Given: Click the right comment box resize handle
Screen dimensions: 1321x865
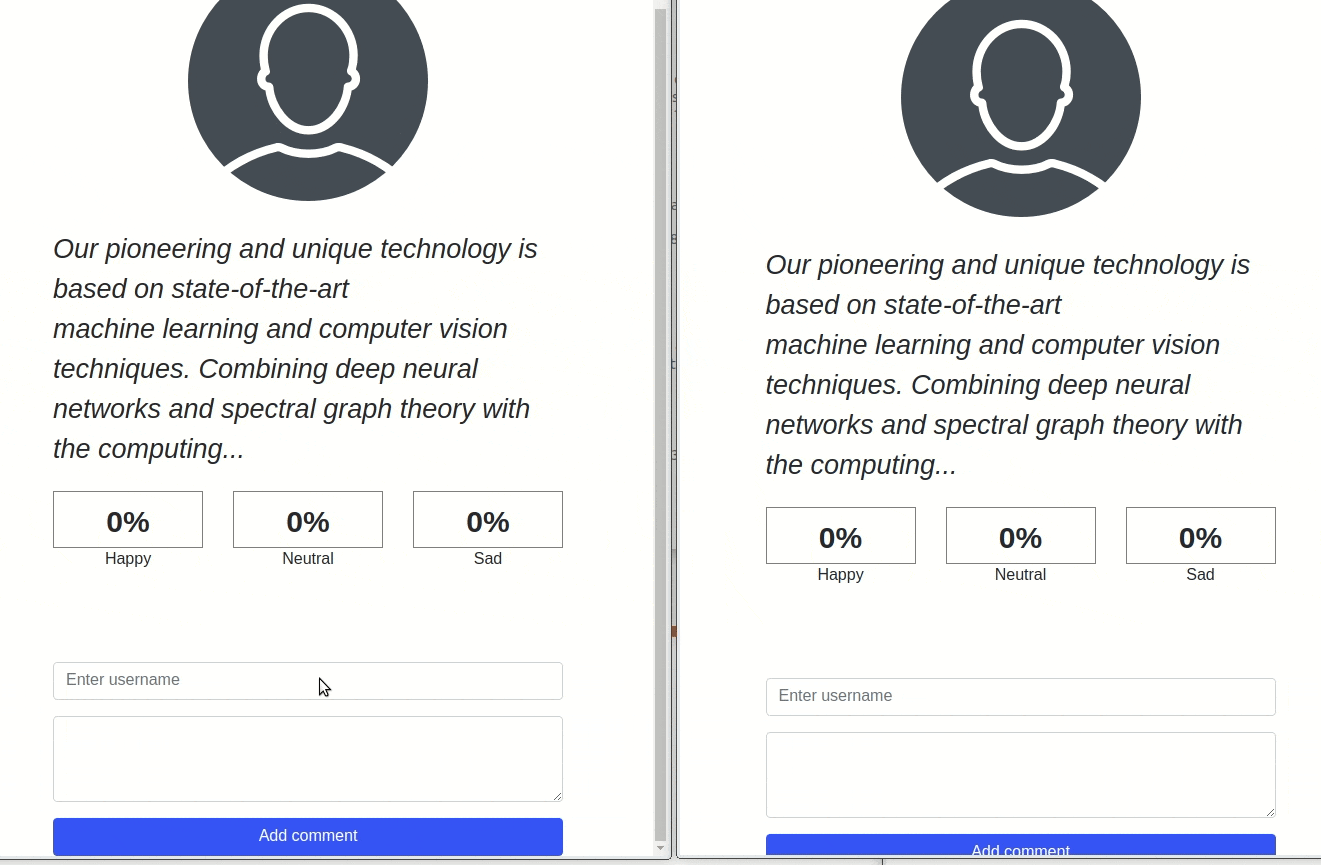Looking at the screenshot, I should [1270, 812].
